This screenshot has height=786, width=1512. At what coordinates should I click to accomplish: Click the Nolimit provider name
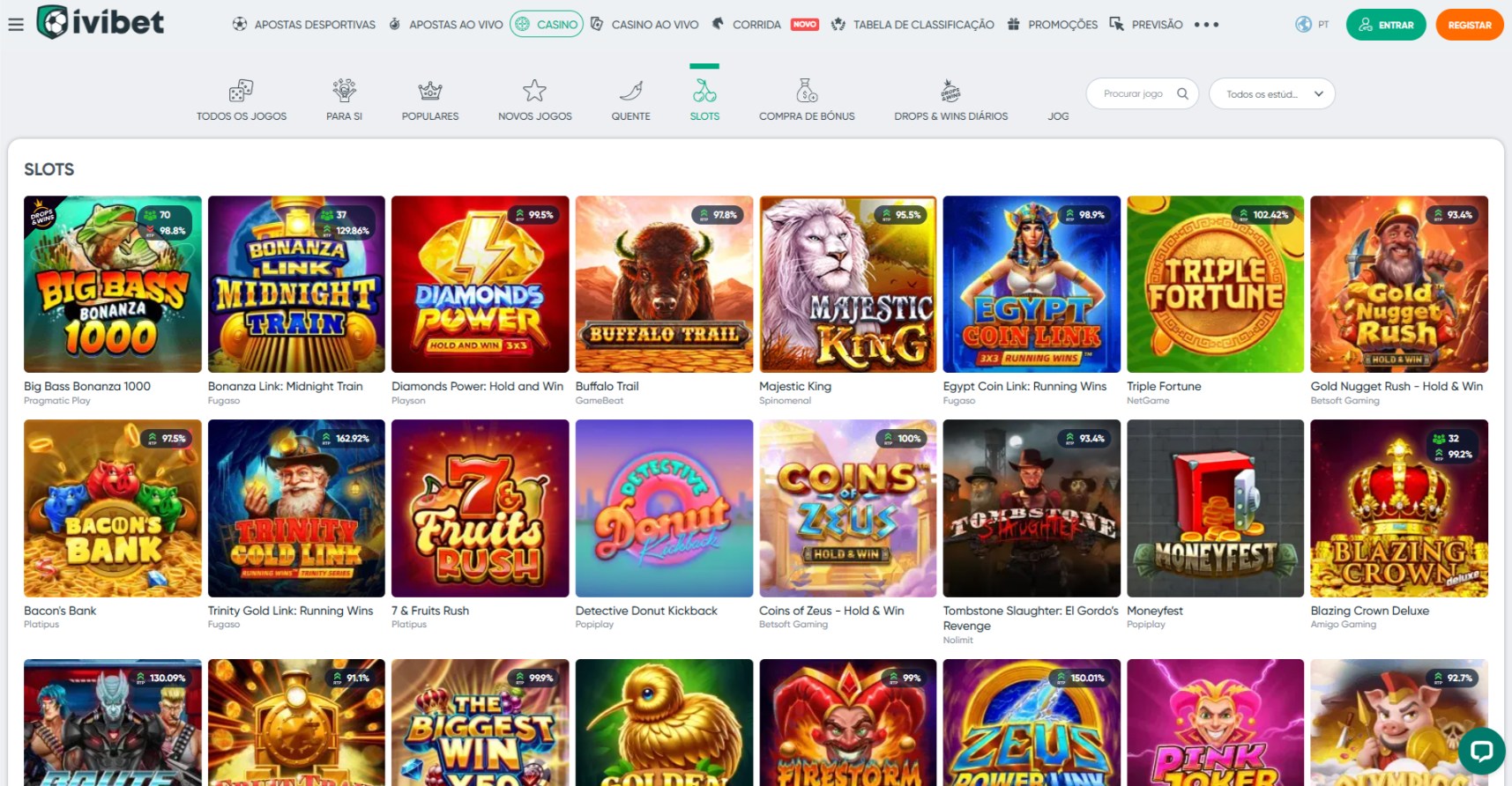coord(957,641)
